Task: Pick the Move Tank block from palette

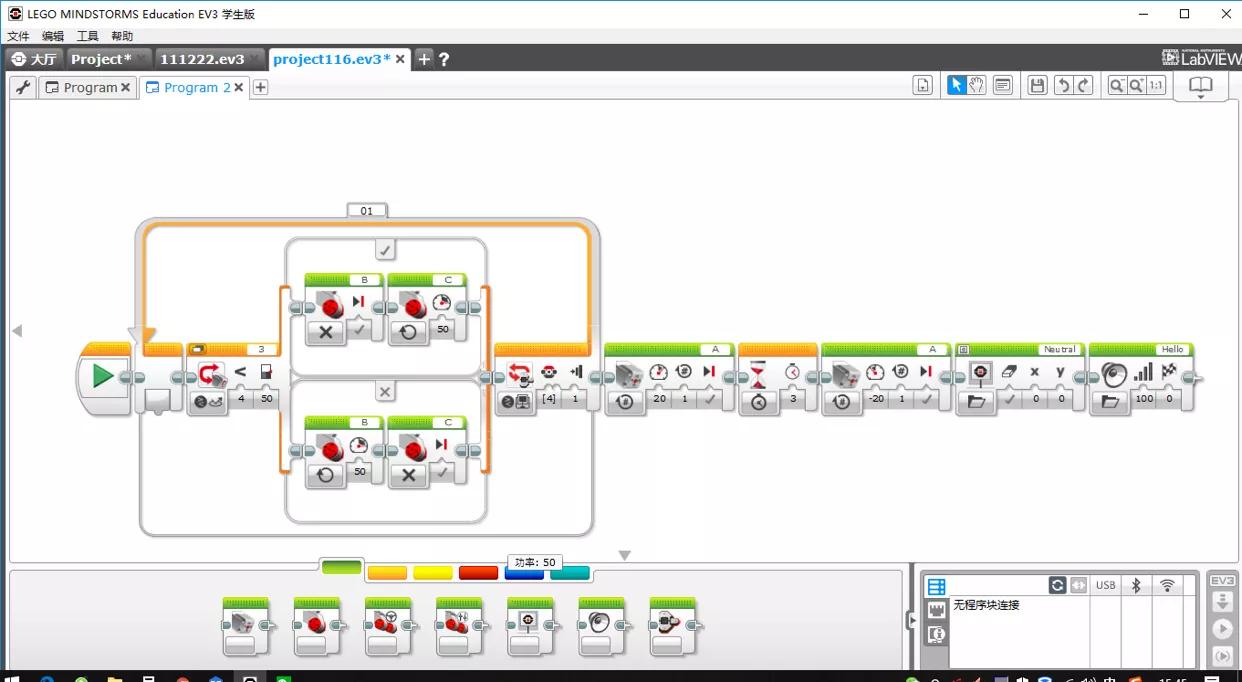Action: 459,625
